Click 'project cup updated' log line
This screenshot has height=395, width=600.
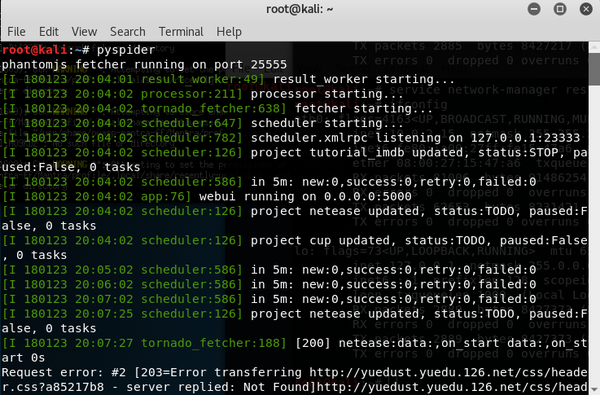point(295,240)
